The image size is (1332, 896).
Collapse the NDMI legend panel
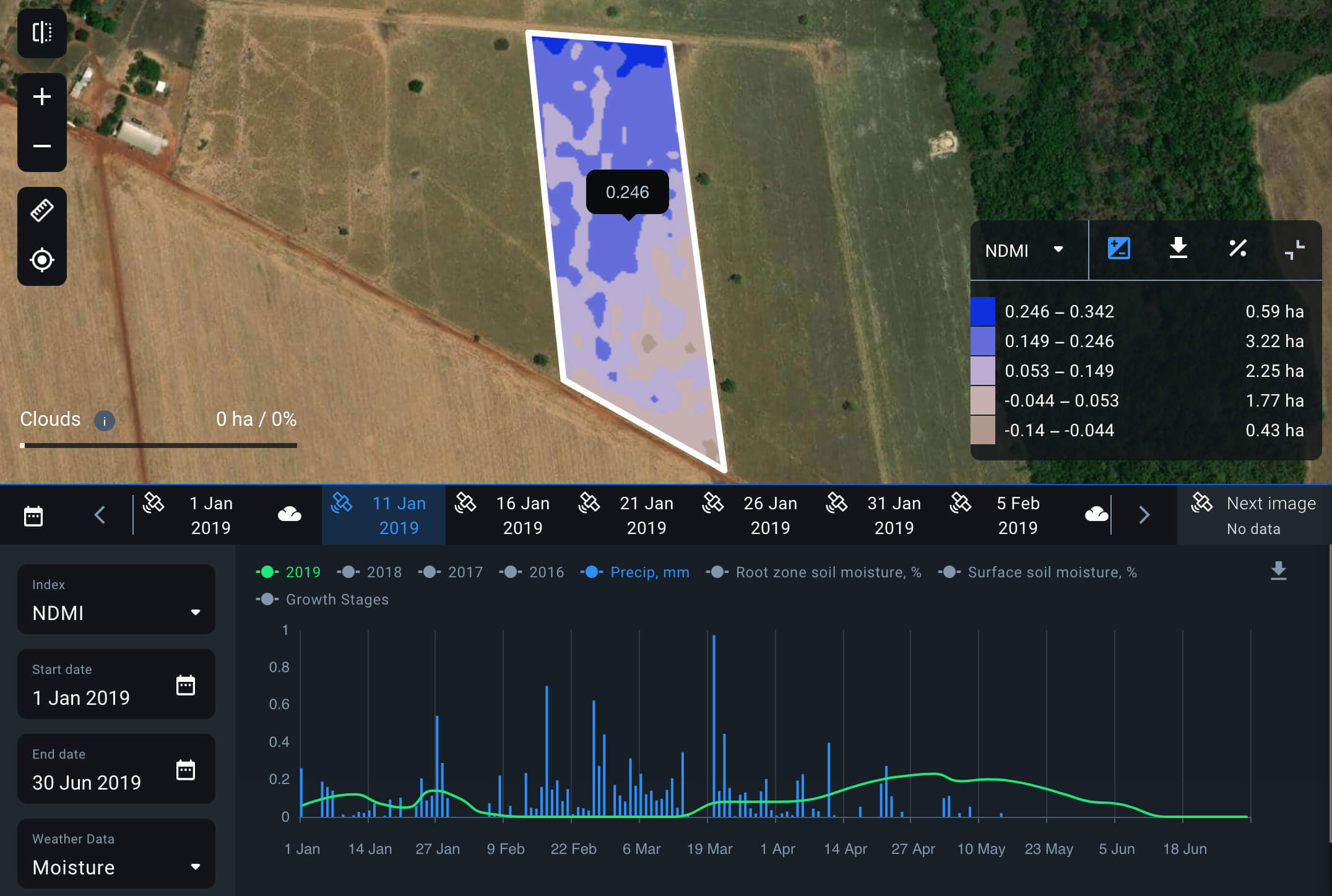point(1294,249)
